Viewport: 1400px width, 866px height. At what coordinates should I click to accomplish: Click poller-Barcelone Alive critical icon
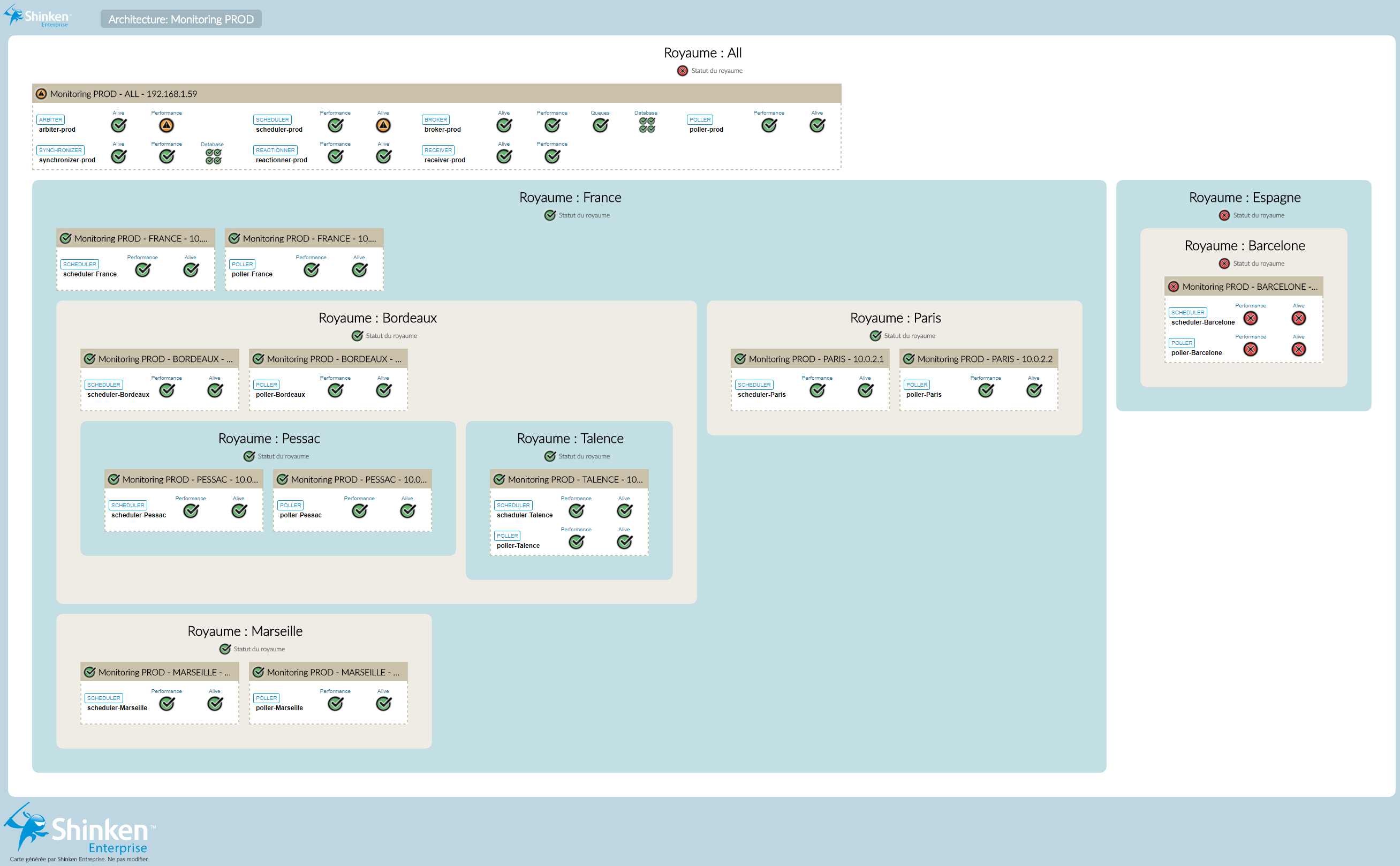coord(1299,349)
